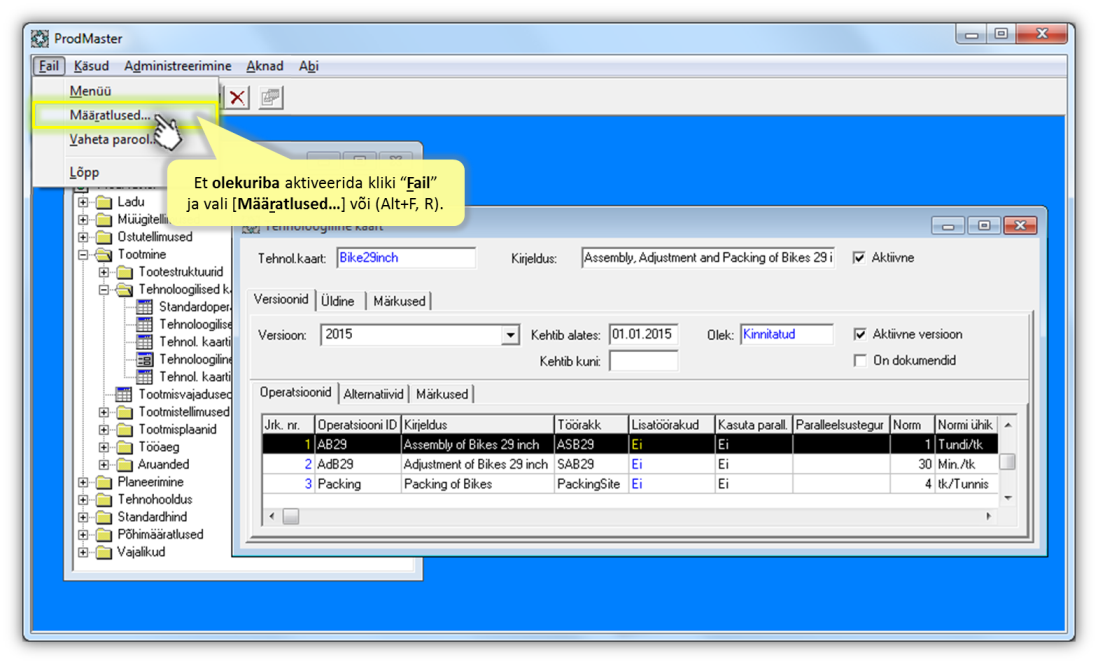Expand the Planeerimine tree node
The image size is (1098, 664).
click(83, 482)
